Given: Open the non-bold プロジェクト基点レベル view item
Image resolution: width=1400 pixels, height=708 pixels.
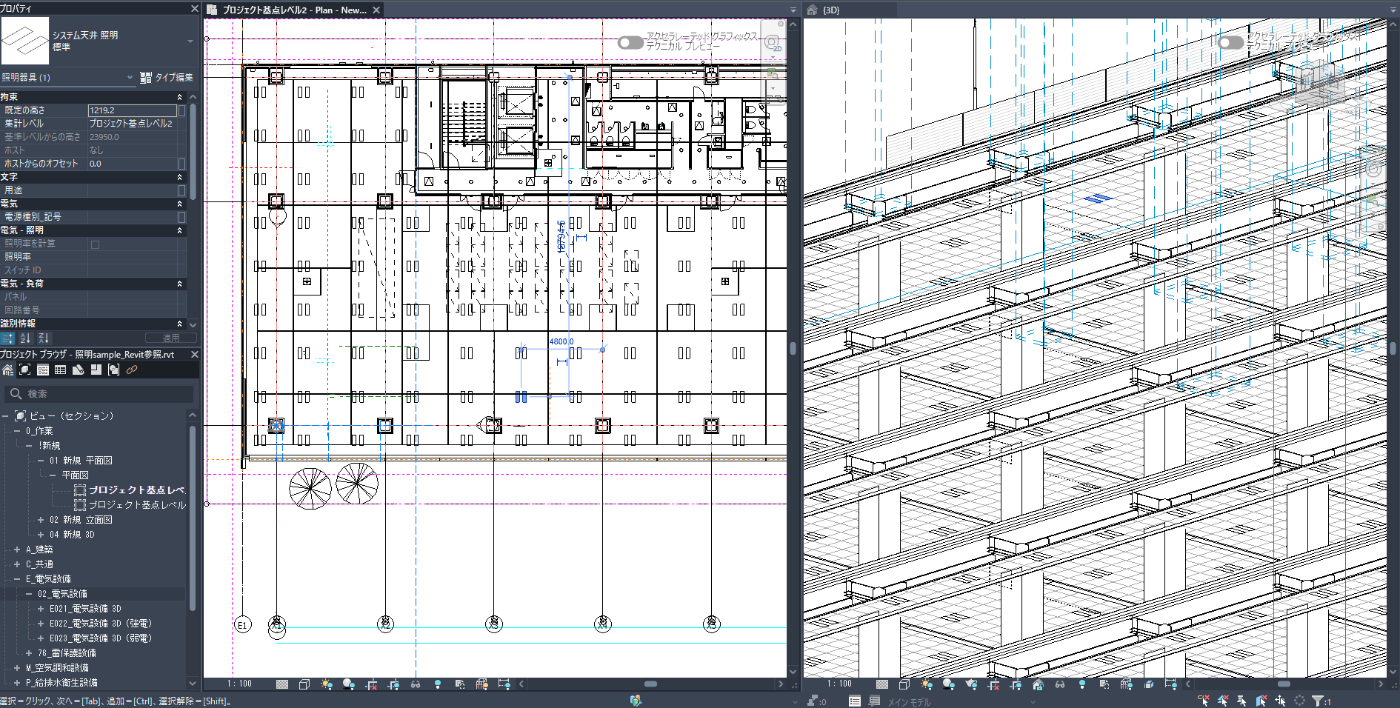Looking at the screenshot, I should 137,505.
